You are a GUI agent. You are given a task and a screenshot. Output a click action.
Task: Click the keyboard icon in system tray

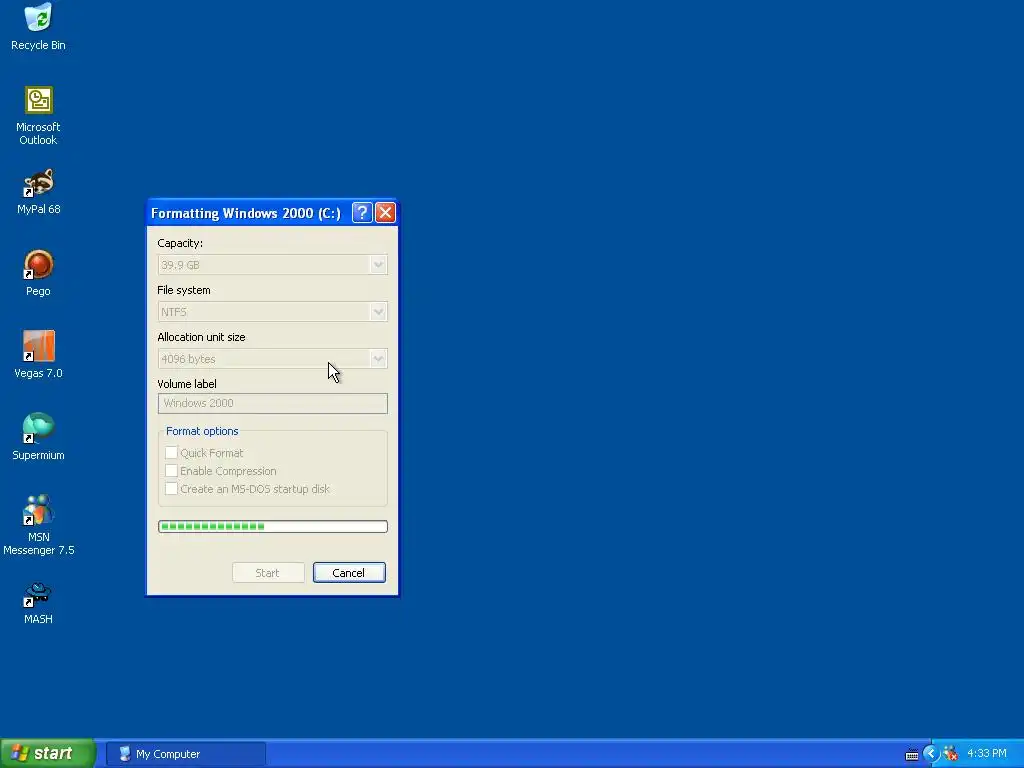click(x=912, y=754)
